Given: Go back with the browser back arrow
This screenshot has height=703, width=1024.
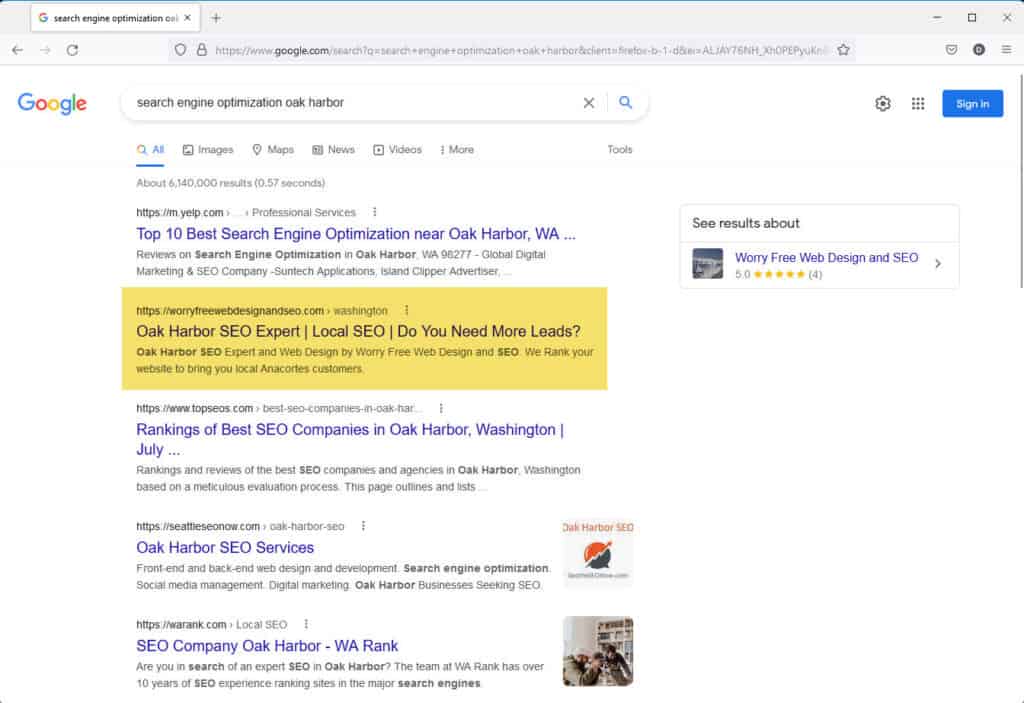Looking at the screenshot, I should click(18, 50).
